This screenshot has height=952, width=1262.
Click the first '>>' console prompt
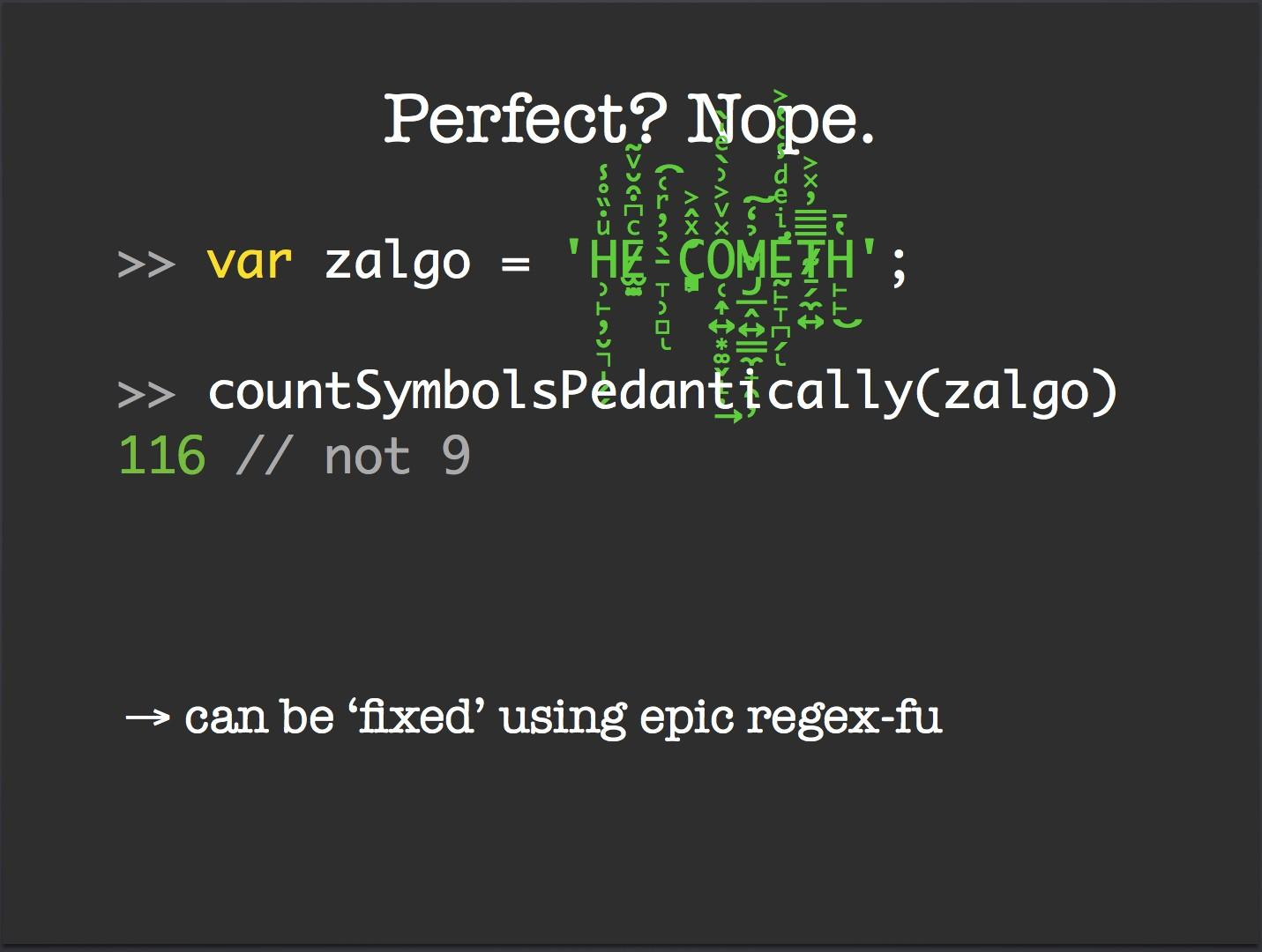coord(146,264)
